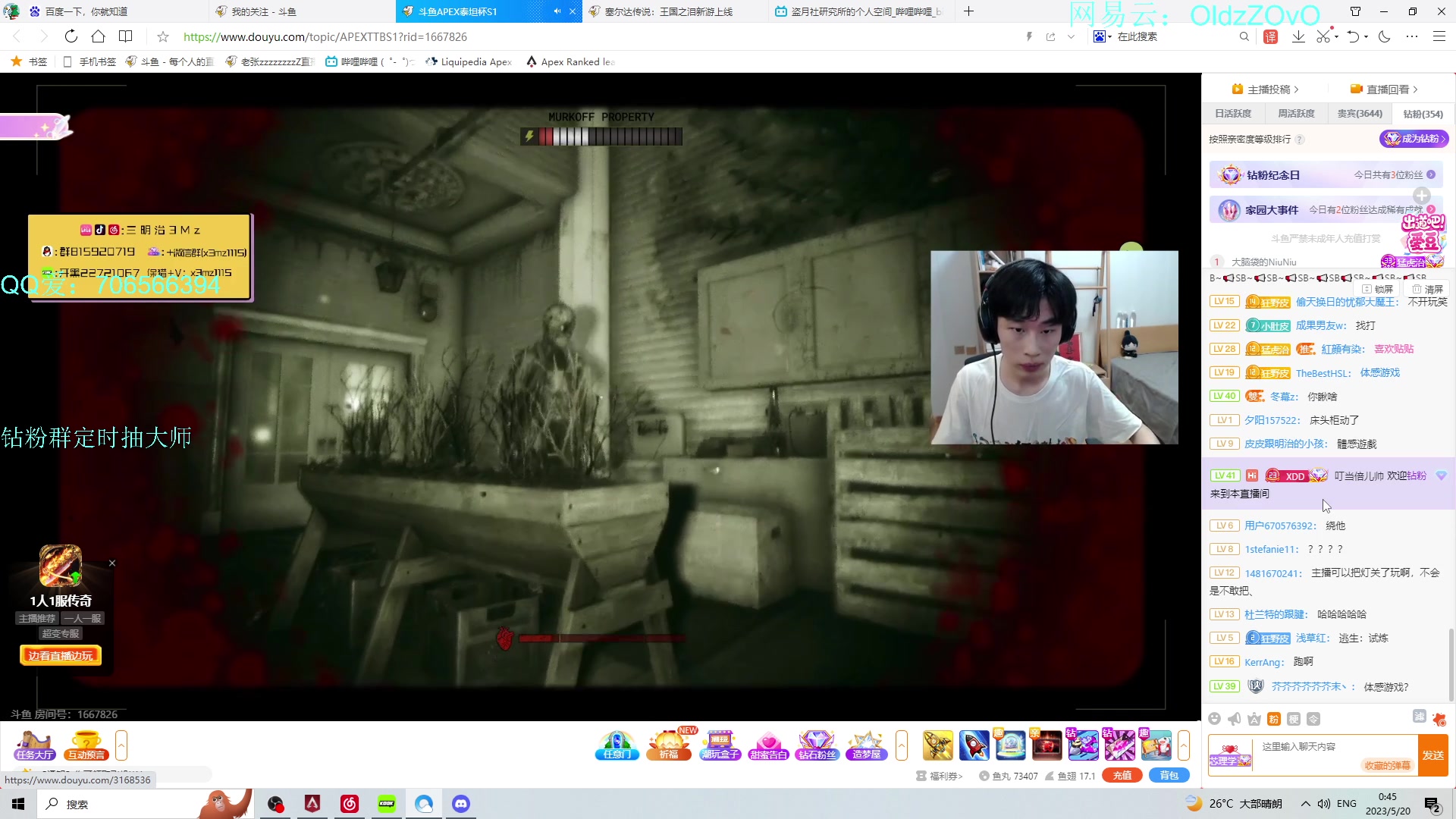Open the 潮玩盒子 icon
The height and width of the screenshot is (819, 1456).
point(720,745)
